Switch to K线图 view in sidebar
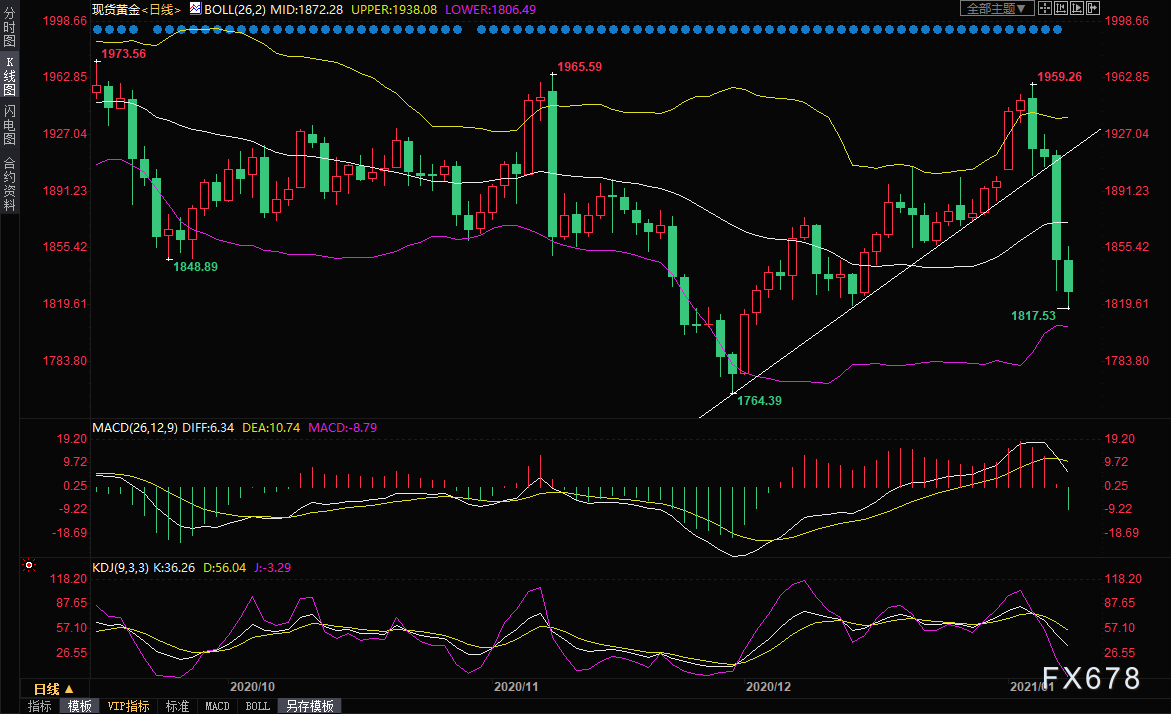 [10, 76]
